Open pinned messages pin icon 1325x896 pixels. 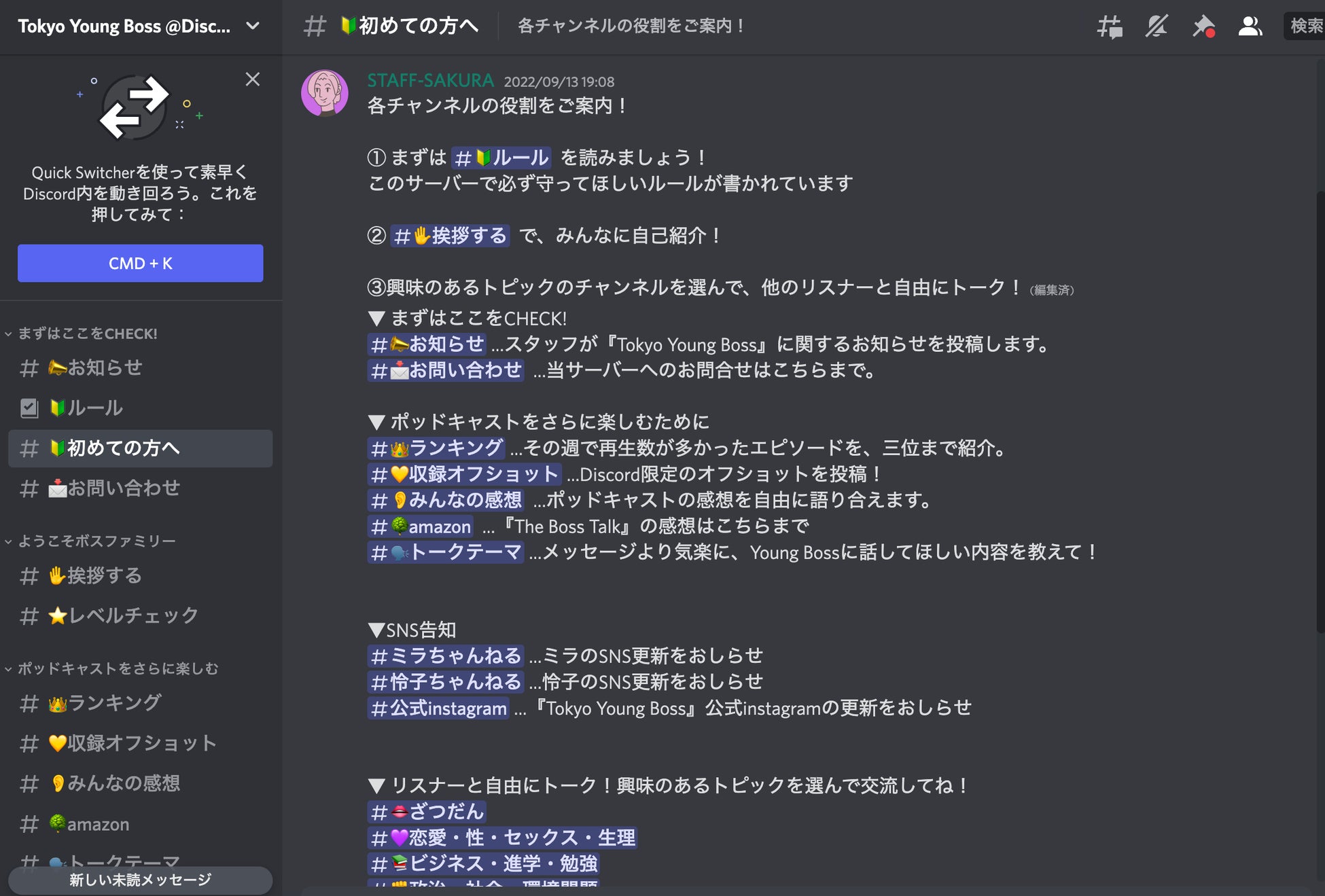coord(1203,26)
